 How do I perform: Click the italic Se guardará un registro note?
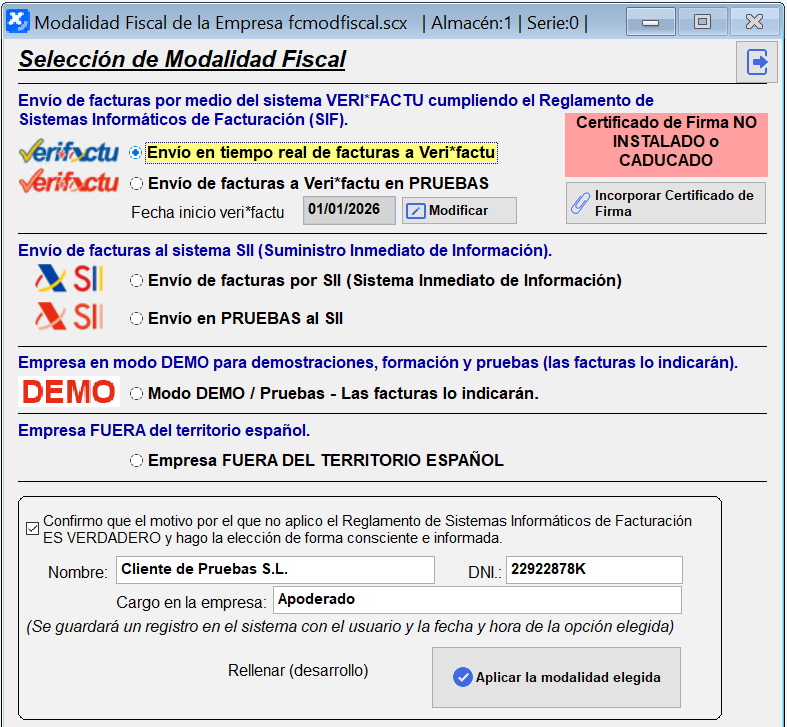point(350,627)
